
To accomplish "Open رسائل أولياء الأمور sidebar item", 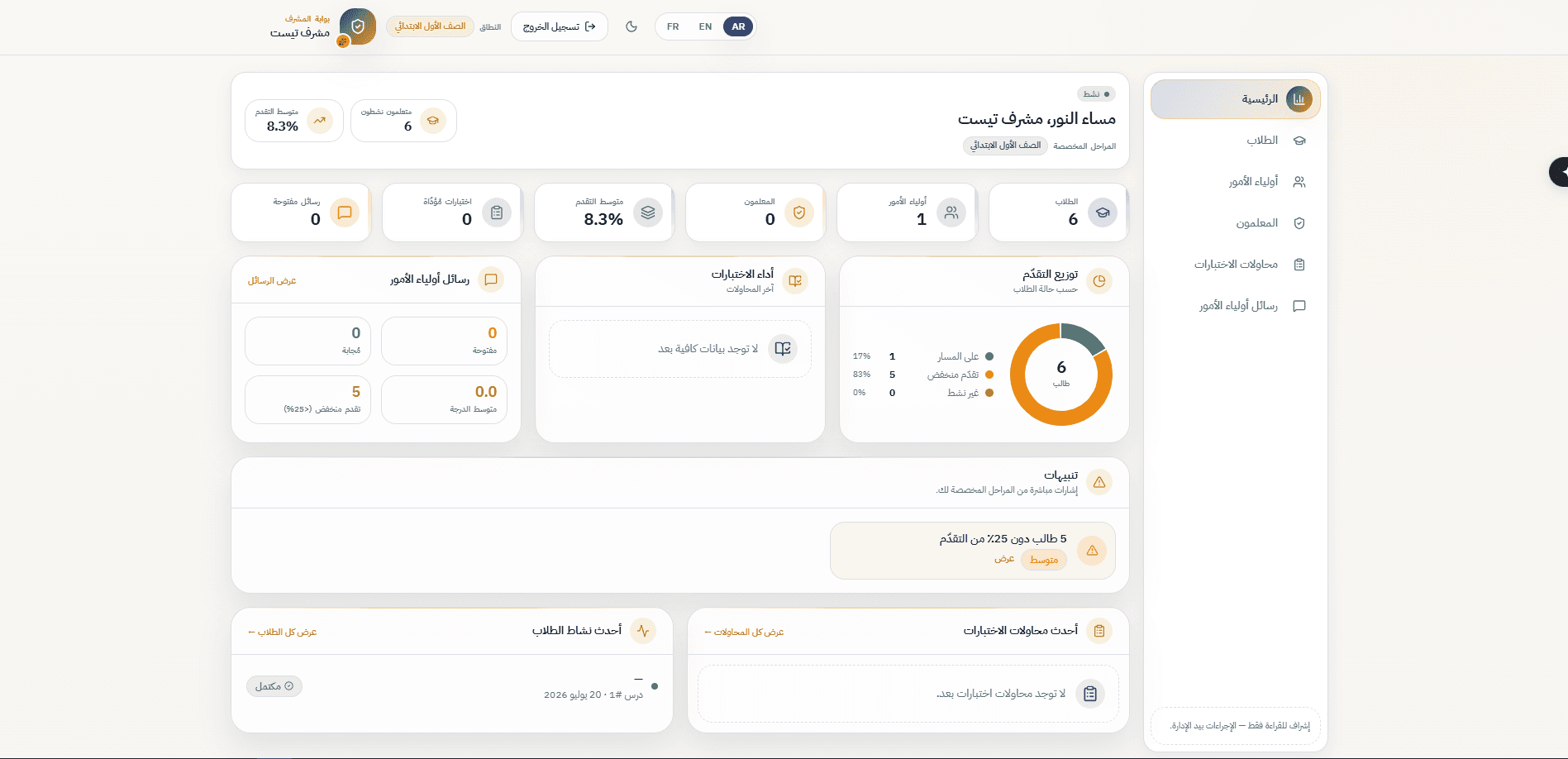I will coord(1235,306).
